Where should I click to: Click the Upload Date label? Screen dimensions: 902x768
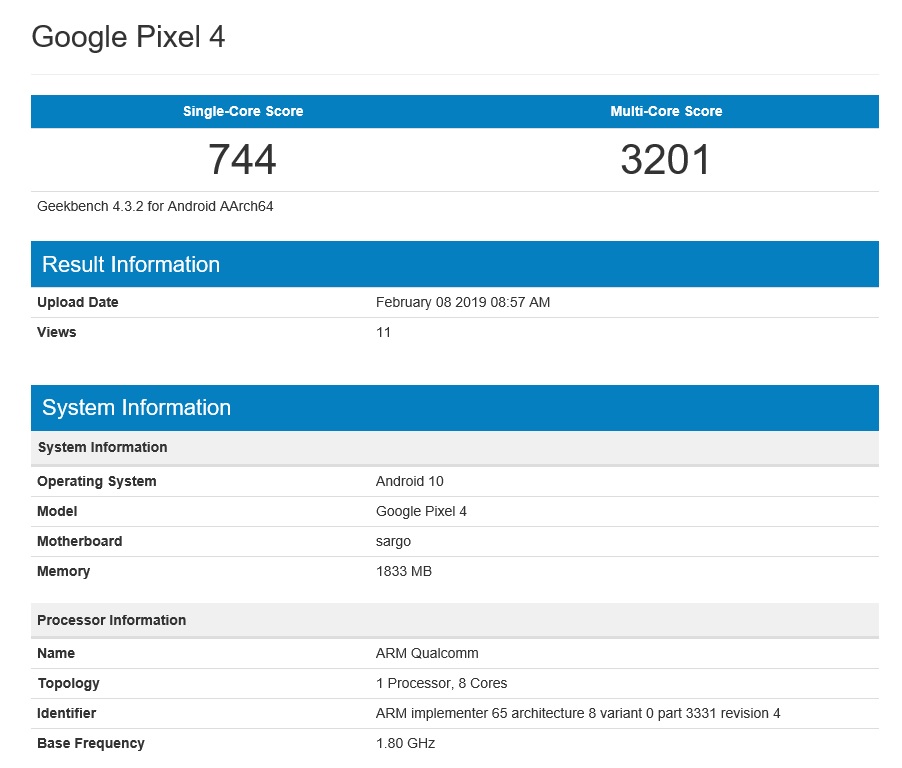click(78, 302)
